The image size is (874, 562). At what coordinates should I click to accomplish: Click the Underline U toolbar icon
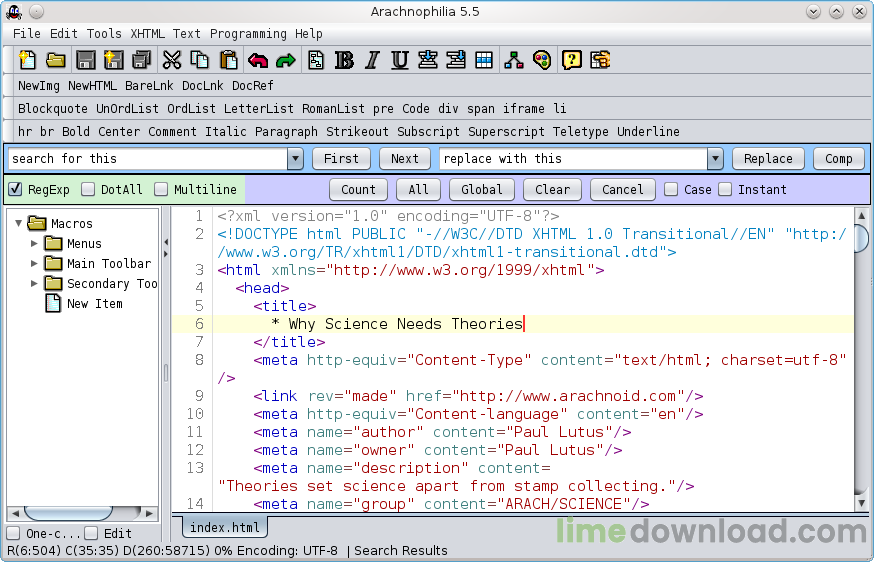pyautogui.click(x=400, y=60)
